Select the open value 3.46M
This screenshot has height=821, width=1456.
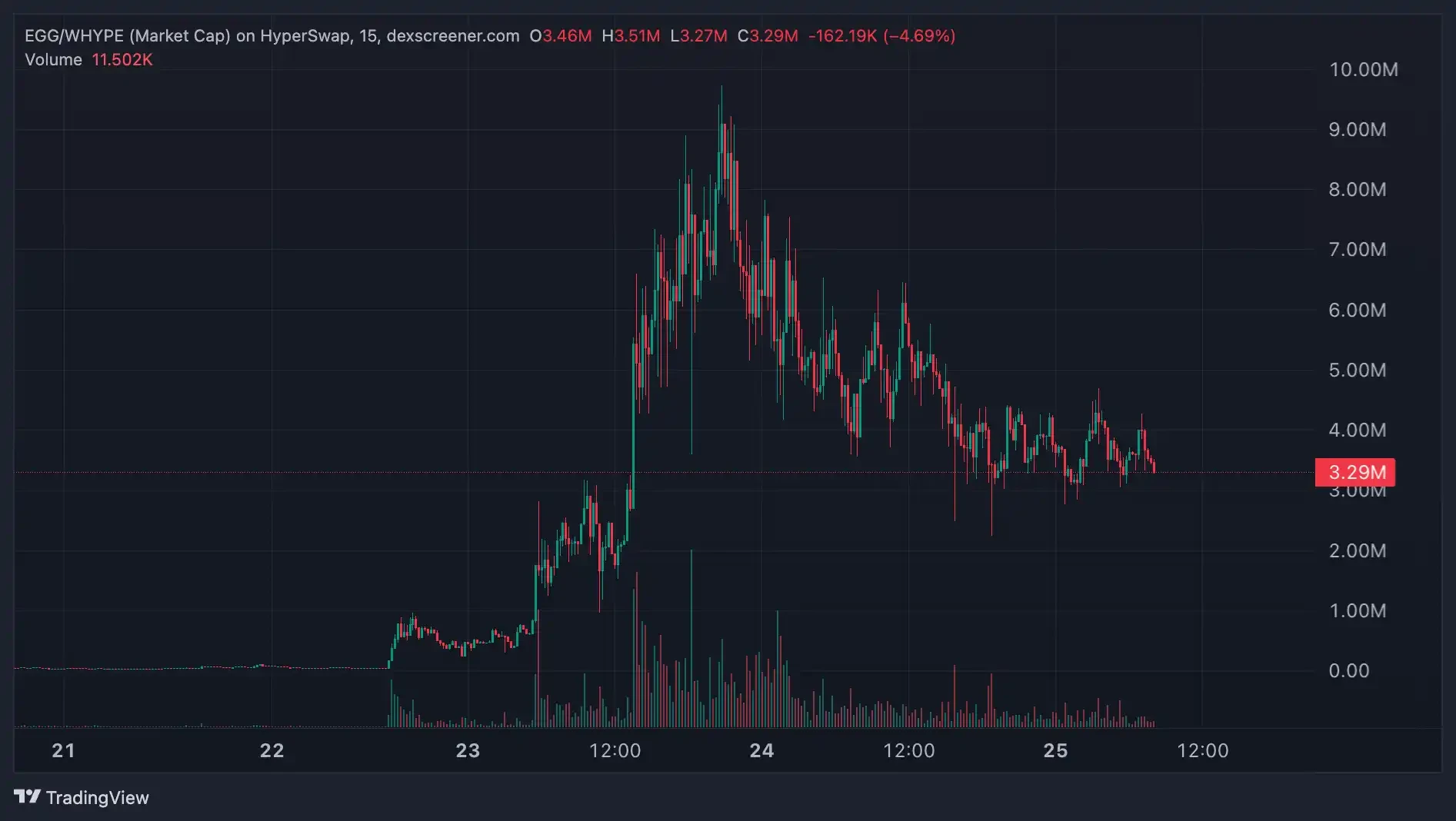pyautogui.click(x=568, y=36)
